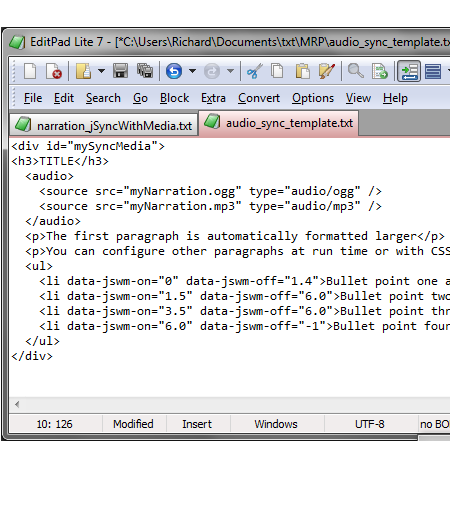Click the 'Bullet point one' list item line
This screenshot has width=450, height=519.
pyautogui.click(x=245, y=281)
